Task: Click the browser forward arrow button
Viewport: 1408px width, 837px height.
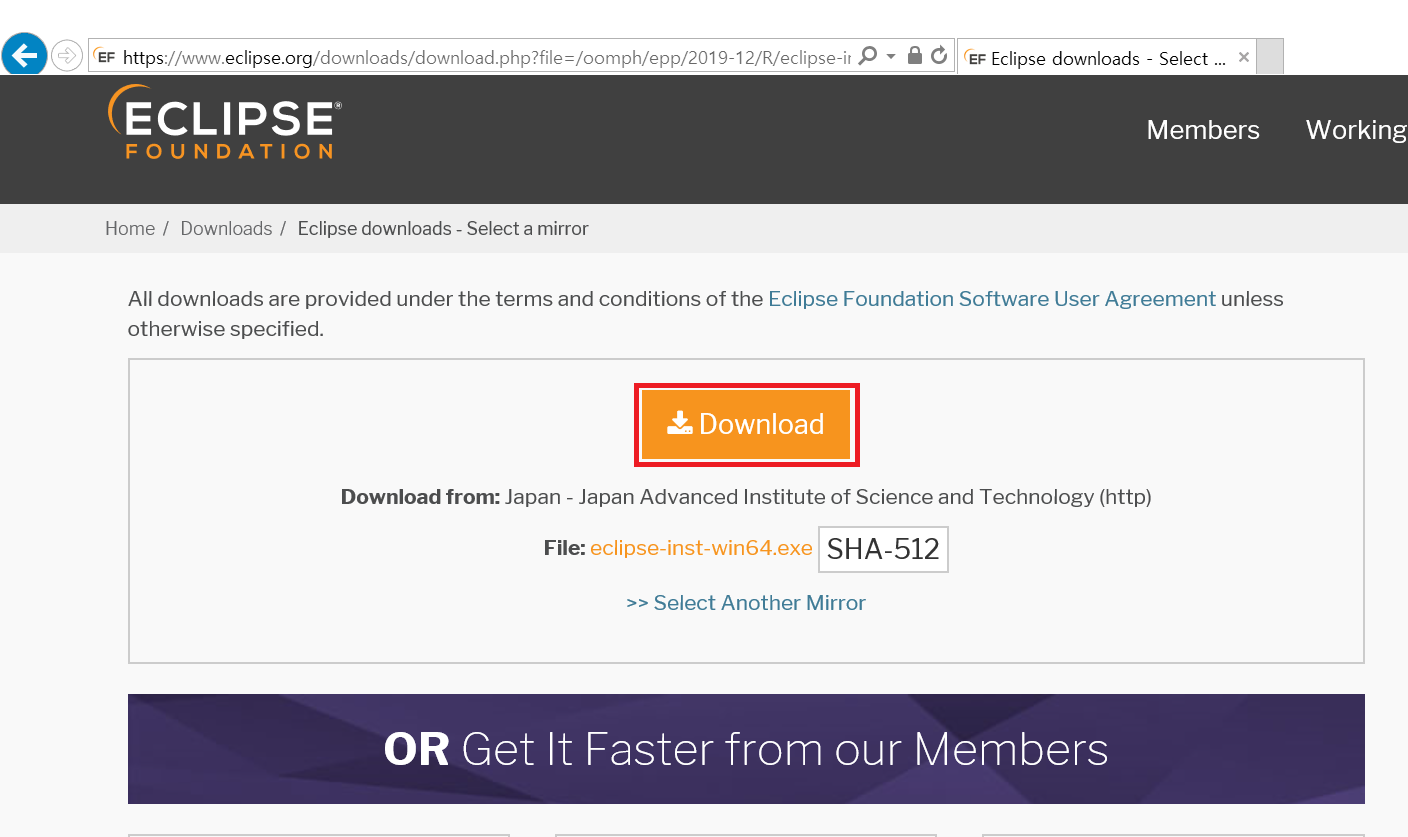Action: pos(66,56)
